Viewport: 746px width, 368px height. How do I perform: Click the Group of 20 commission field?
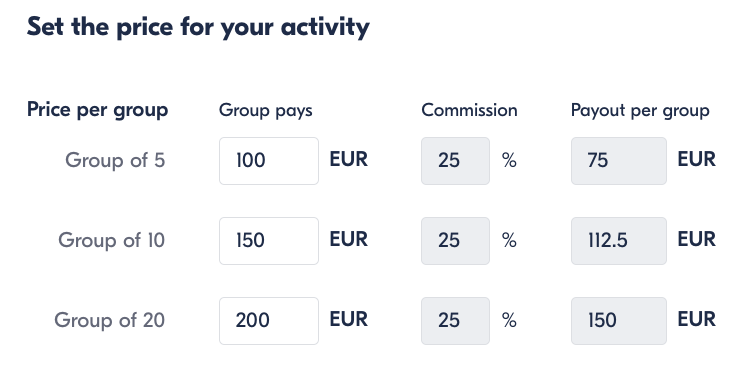[455, 321]
